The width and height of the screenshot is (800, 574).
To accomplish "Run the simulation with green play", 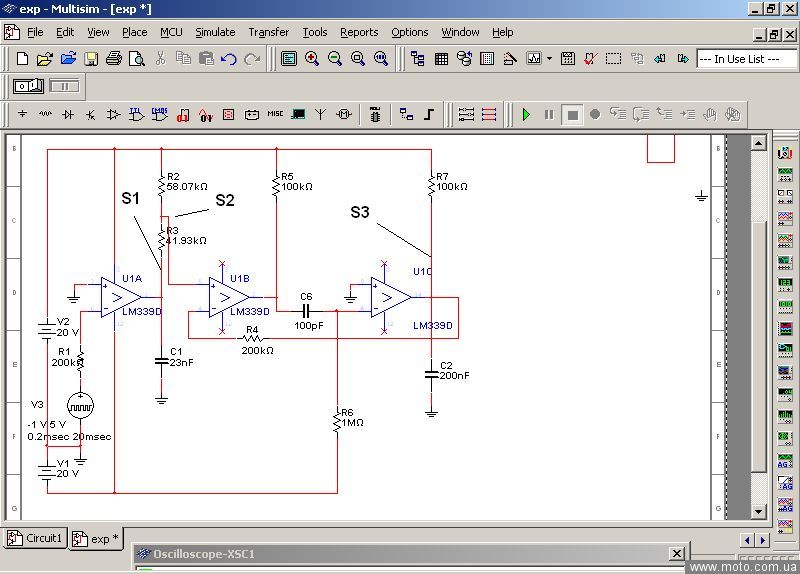I will tap(526, 114).
